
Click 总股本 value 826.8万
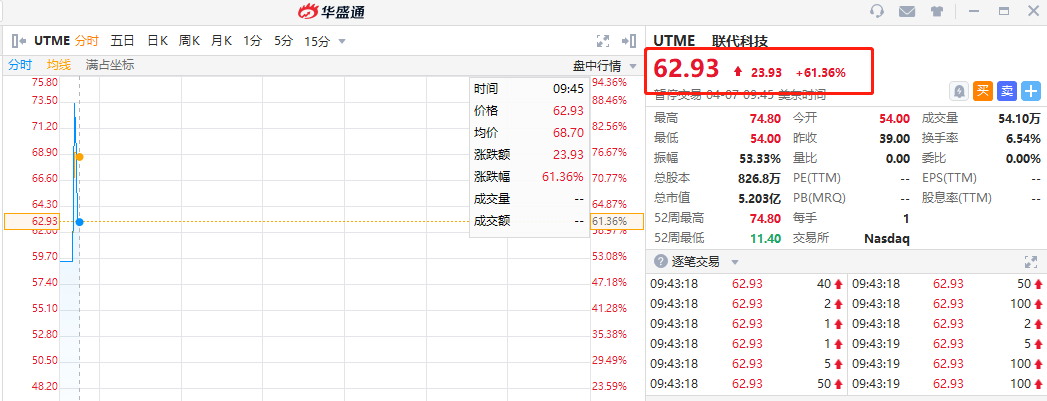coord(760,178)
